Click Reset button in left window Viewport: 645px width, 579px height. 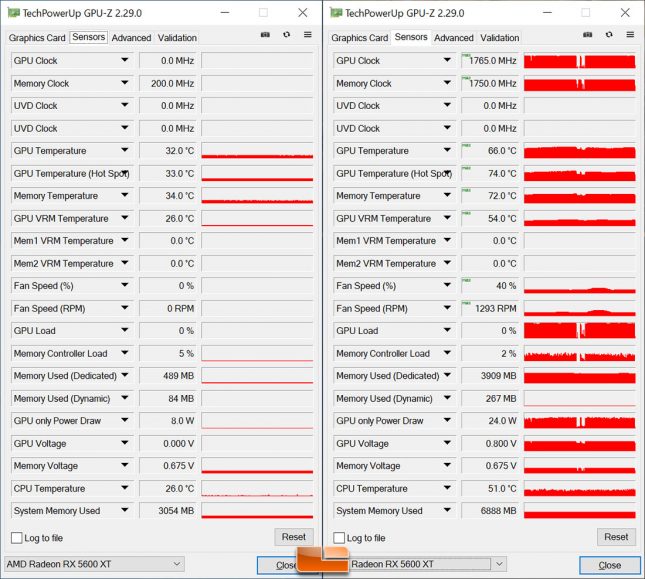[294, 537]
